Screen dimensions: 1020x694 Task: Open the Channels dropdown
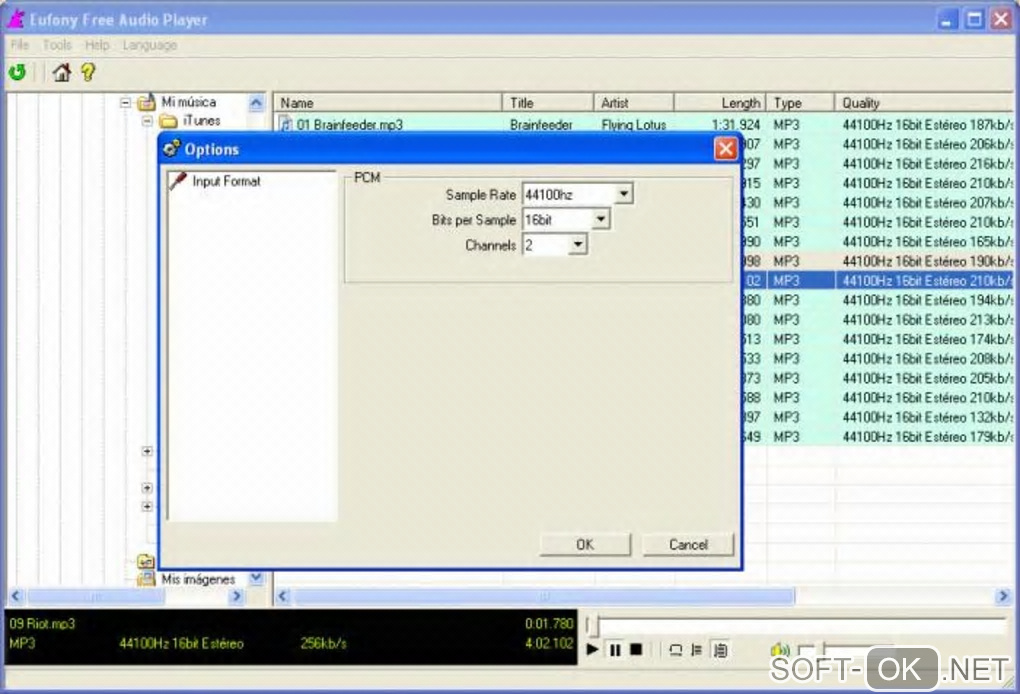[x=578, y=245]
